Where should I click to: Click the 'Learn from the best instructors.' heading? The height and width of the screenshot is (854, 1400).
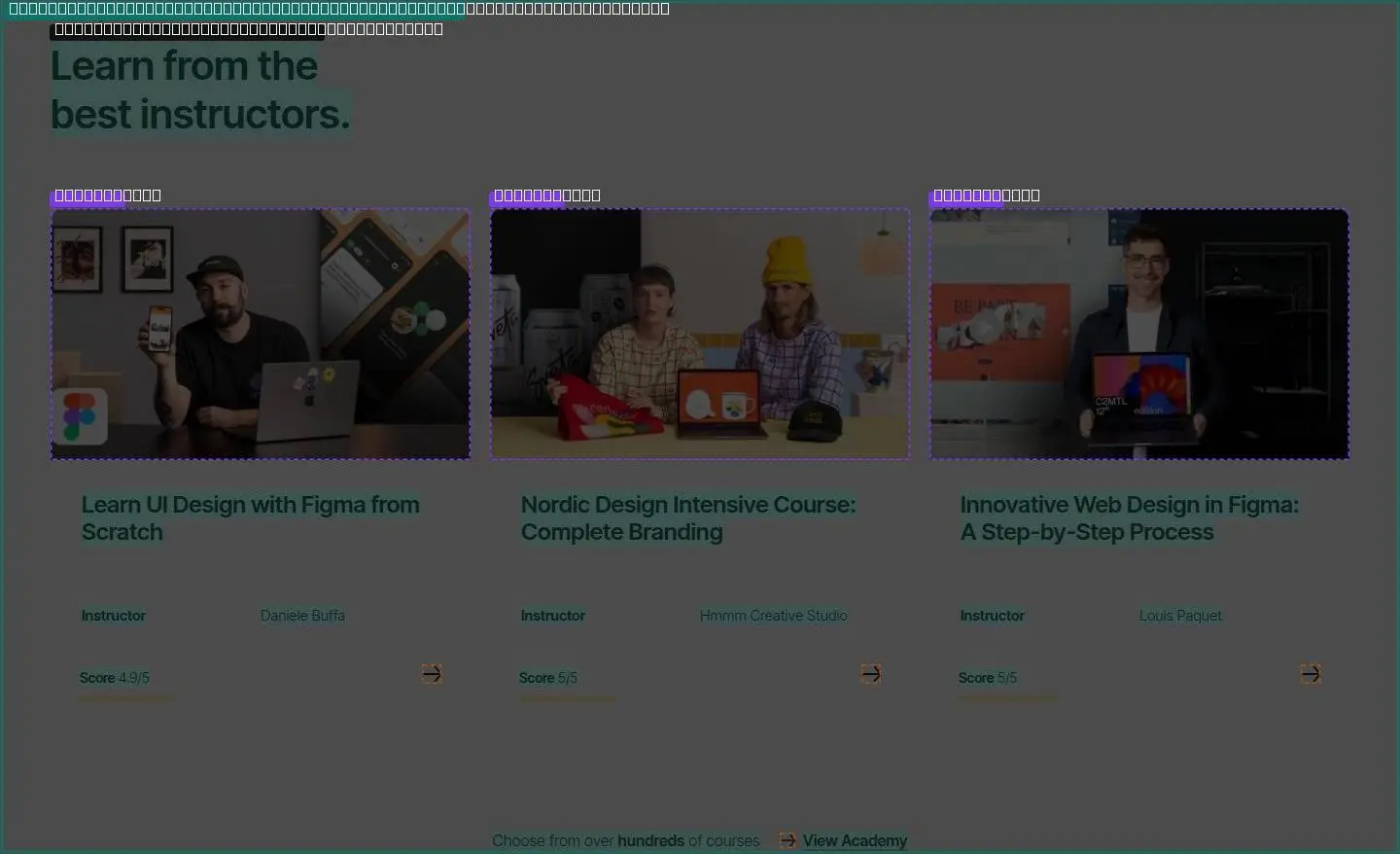[200, 90]
